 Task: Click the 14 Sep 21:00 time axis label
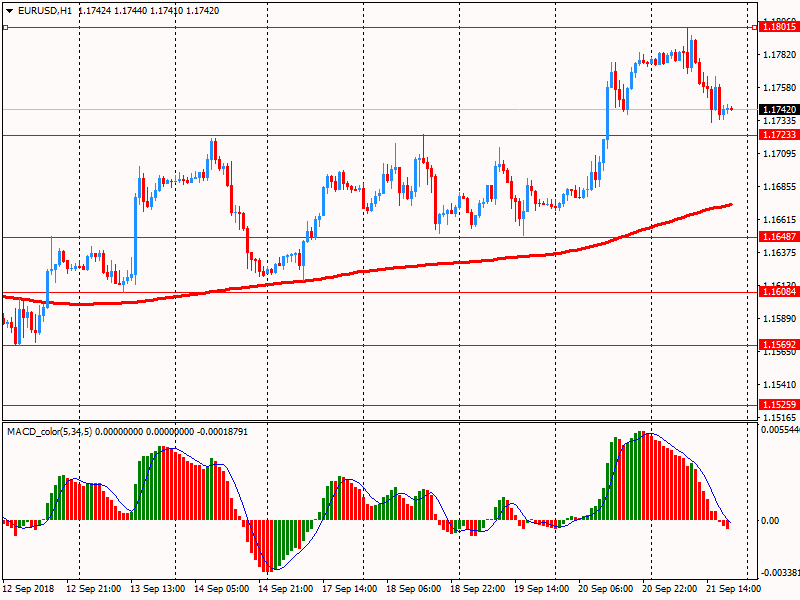285,589
